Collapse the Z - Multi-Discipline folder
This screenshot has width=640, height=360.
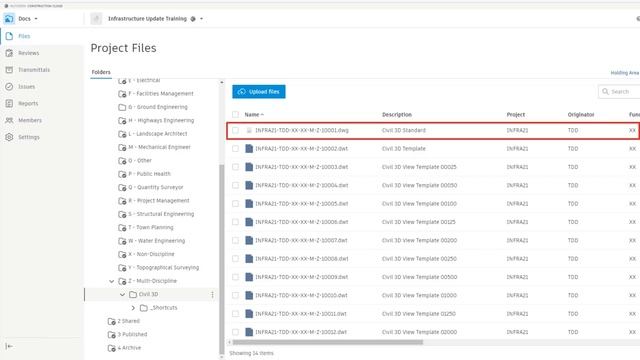(x=111, y=281)
